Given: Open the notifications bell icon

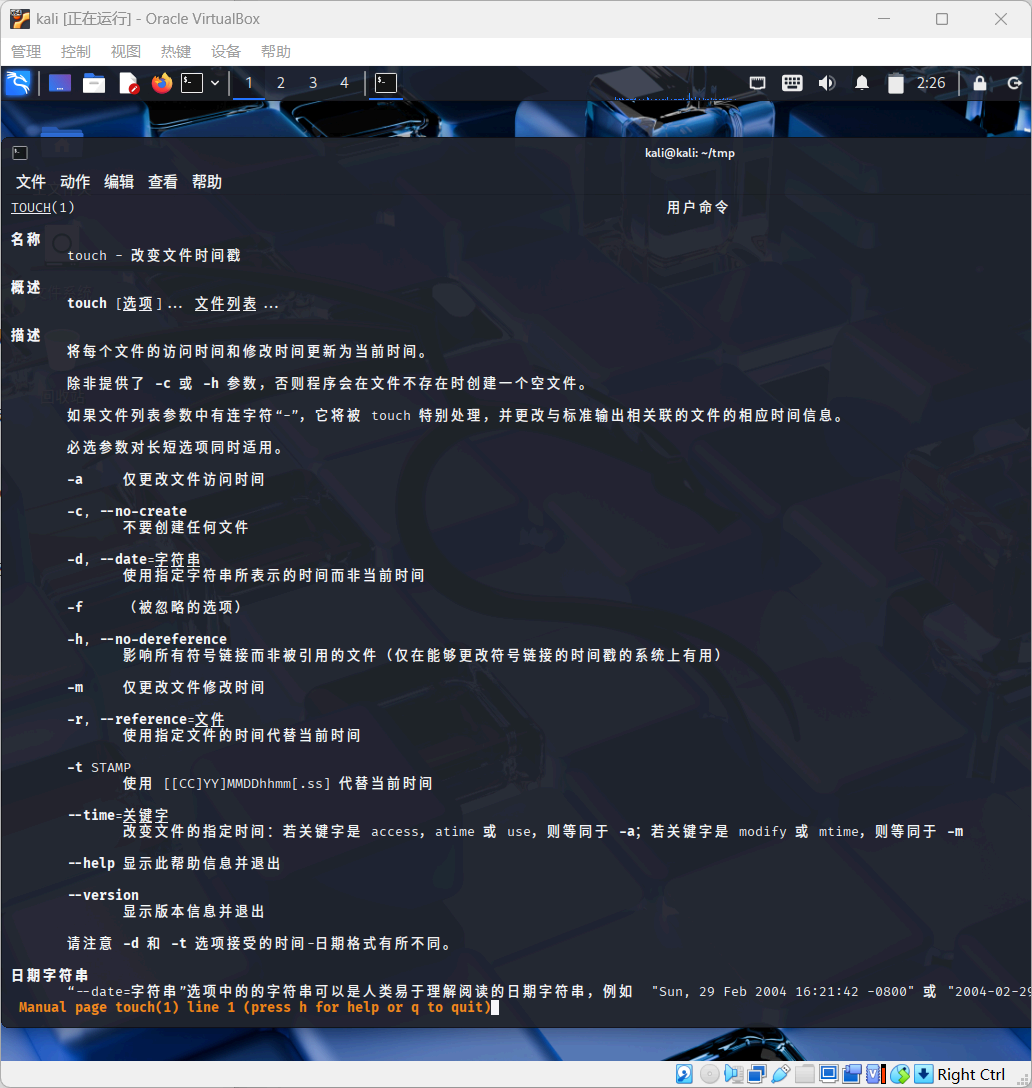Looking at the screenshot, I should (861, 83).
